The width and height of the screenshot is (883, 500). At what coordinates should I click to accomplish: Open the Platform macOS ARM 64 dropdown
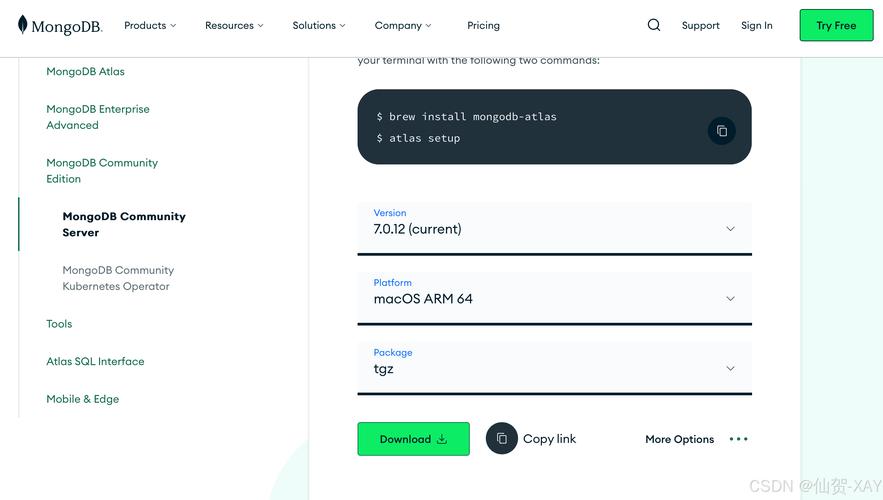coord(555,298)
